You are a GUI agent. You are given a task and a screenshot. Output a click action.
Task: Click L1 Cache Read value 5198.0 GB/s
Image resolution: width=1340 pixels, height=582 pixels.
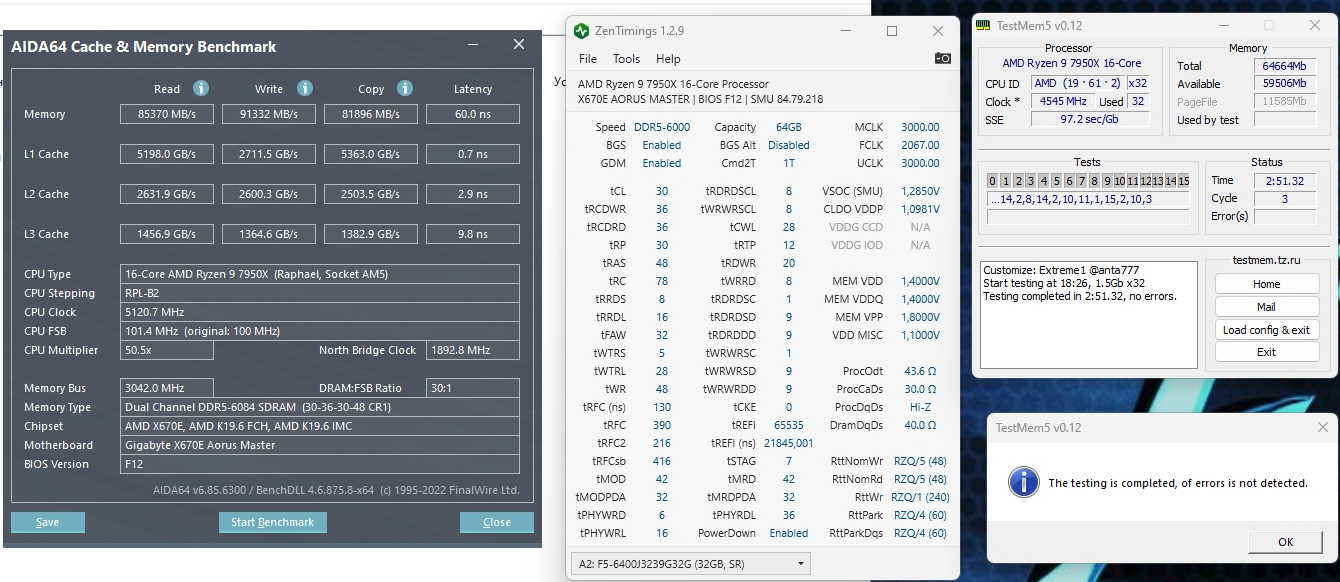(x=167, y=154)
